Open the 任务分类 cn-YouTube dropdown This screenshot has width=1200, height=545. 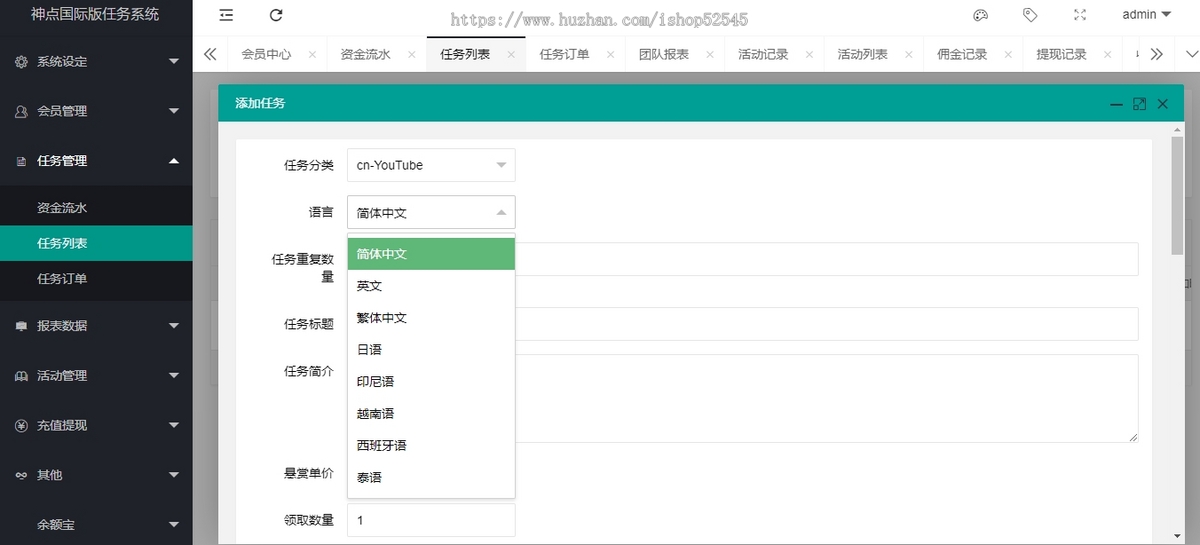coord(431,165)
